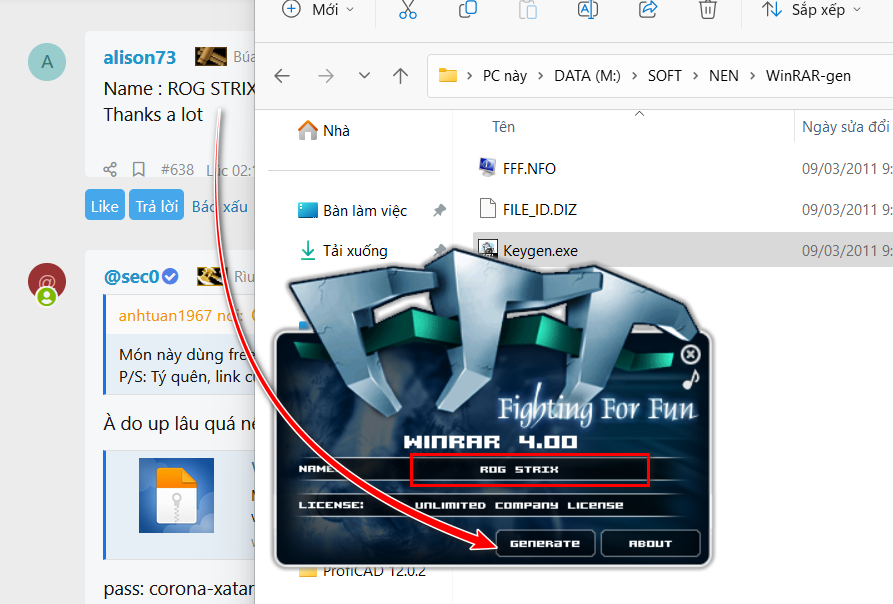This screenshot has height=604, width=893.
Task: Click the Generate button in keygen
Action: pyautogui.click(x=545, y=543)
